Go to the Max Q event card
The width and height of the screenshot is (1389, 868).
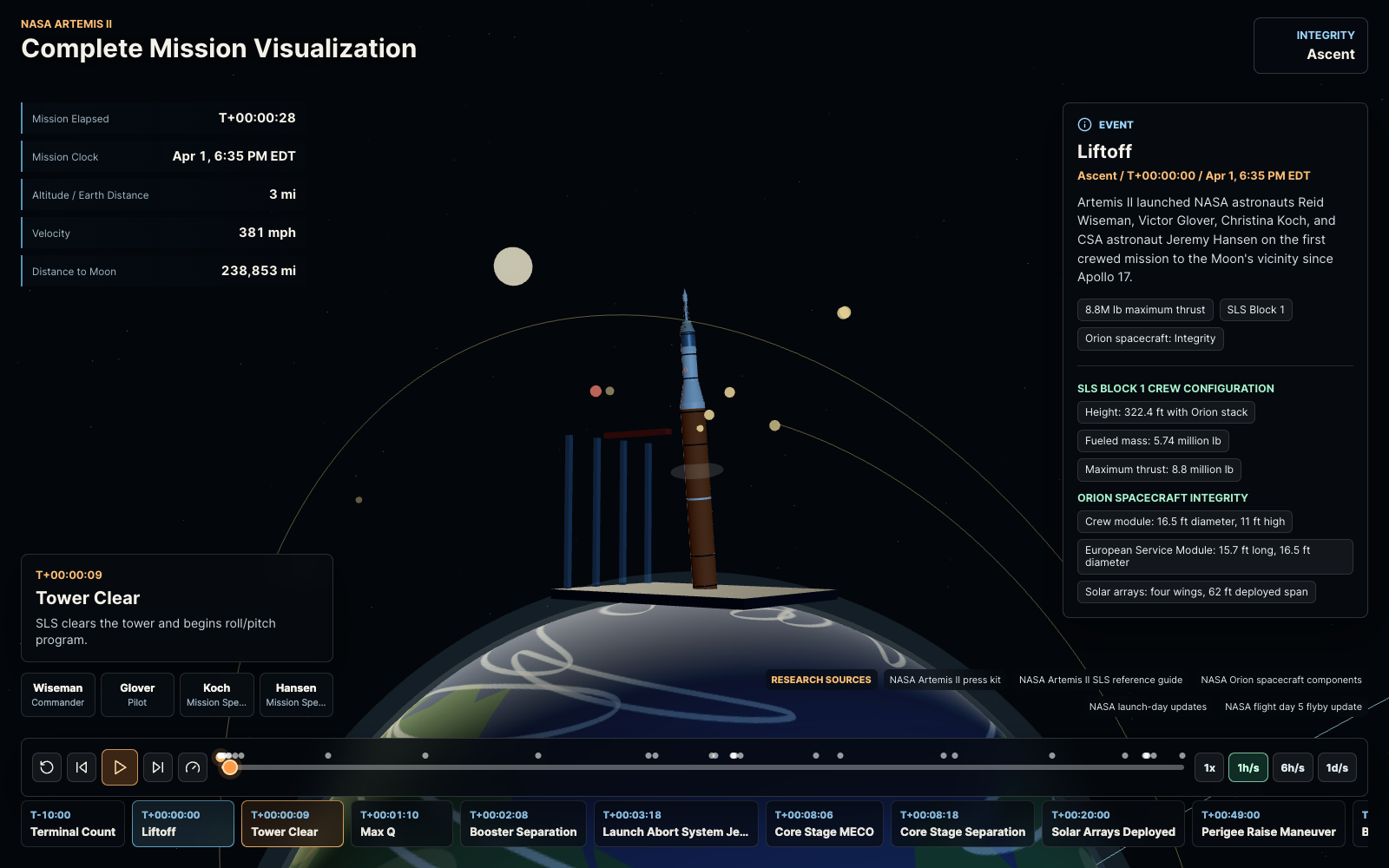pyautogui.click(x=402, y=823)
